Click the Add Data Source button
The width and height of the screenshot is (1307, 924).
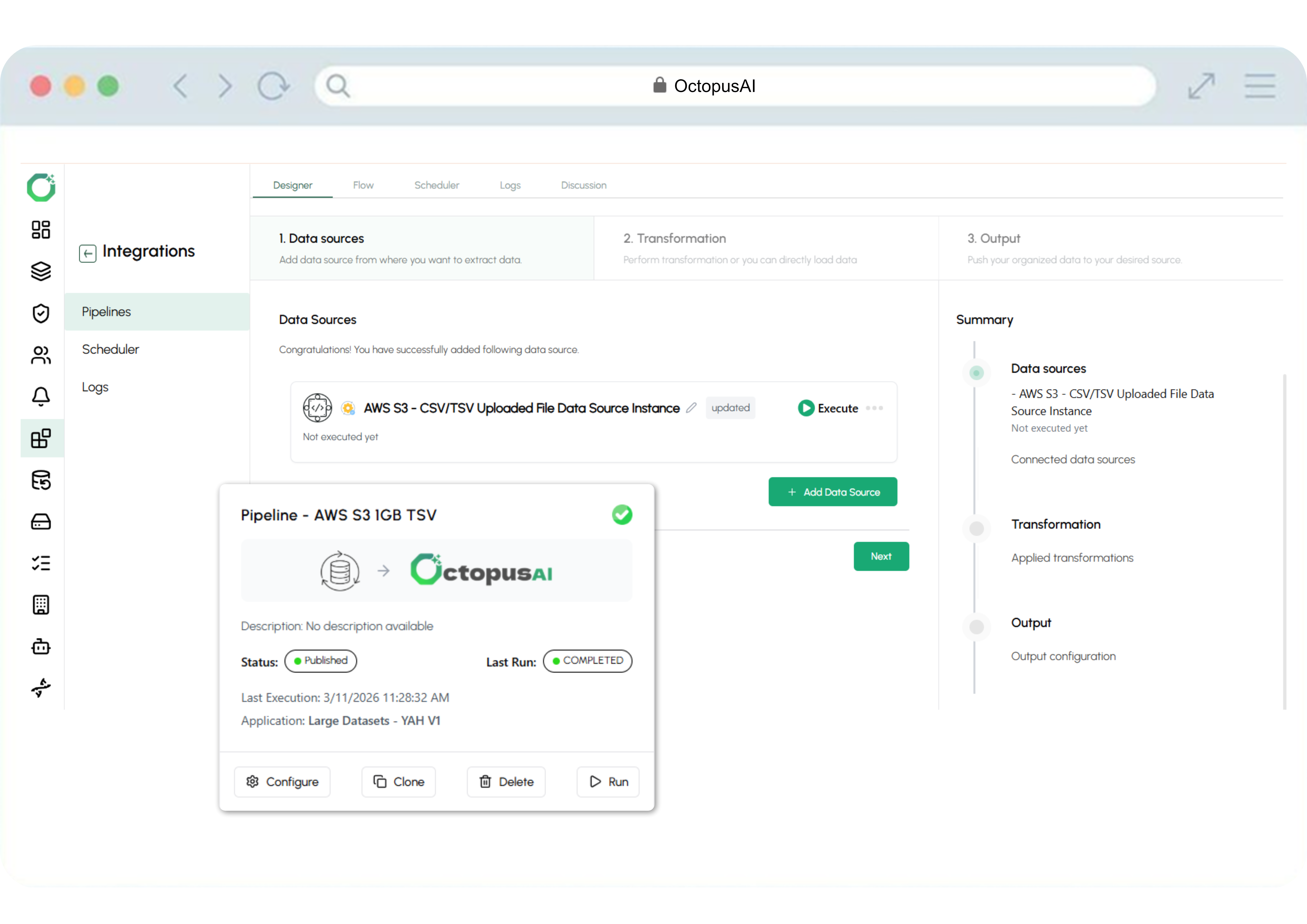832,492
